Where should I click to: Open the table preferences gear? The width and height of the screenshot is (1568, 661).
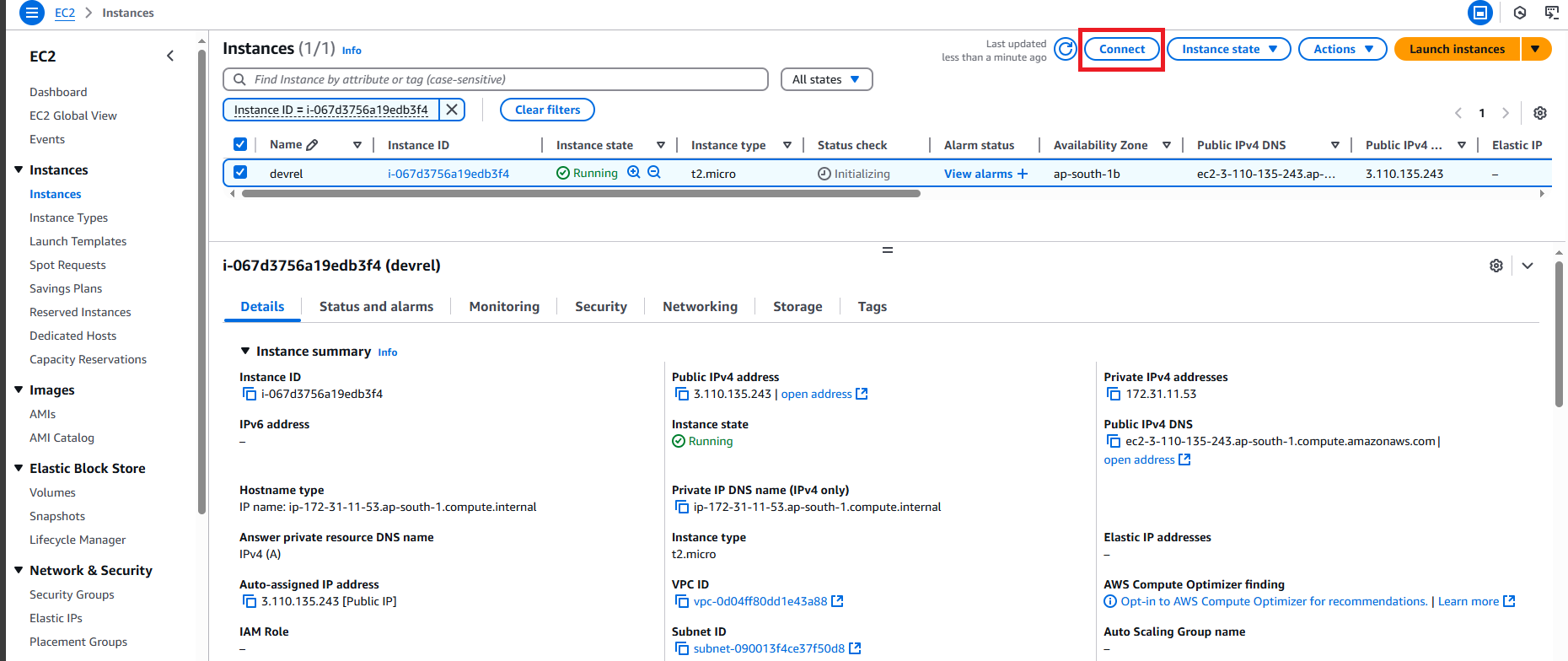coord(1540,113)
